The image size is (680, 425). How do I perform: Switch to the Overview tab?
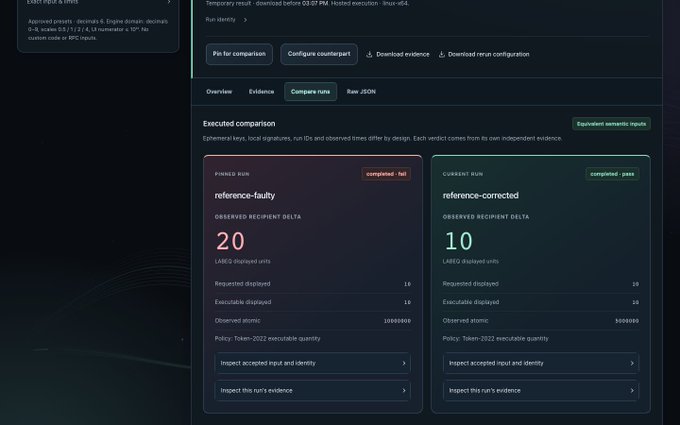pos(219,92)
